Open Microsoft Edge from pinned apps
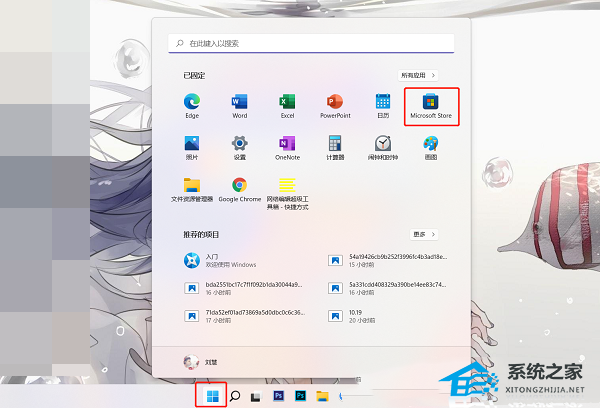Viewport: 600px width, 408px height. point(192,103)
